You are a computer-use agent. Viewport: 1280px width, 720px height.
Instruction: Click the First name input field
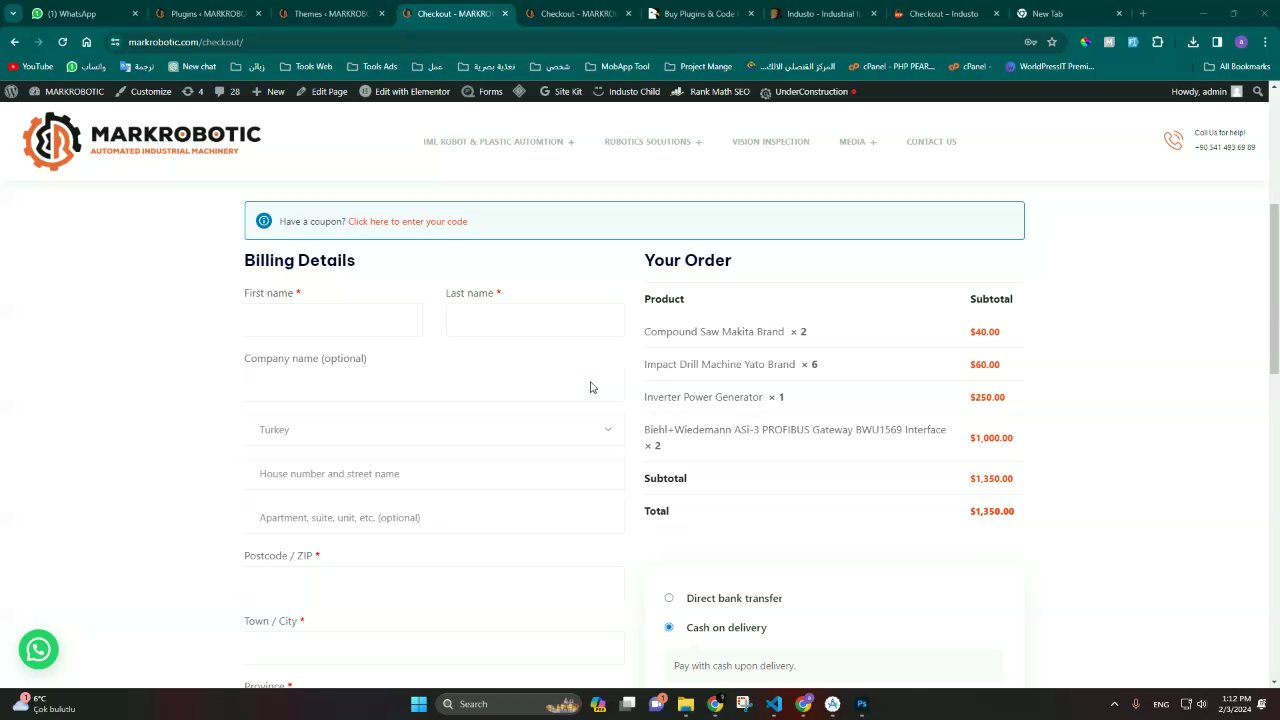click(x=333, y=320)
